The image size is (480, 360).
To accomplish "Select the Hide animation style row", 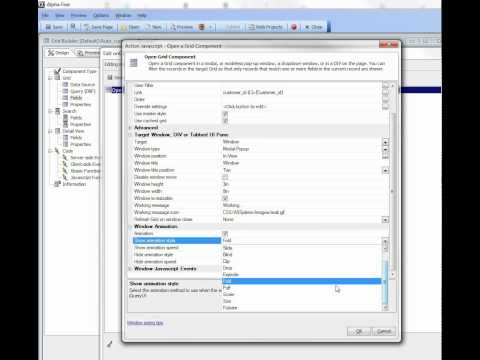I will coord(177,255).
